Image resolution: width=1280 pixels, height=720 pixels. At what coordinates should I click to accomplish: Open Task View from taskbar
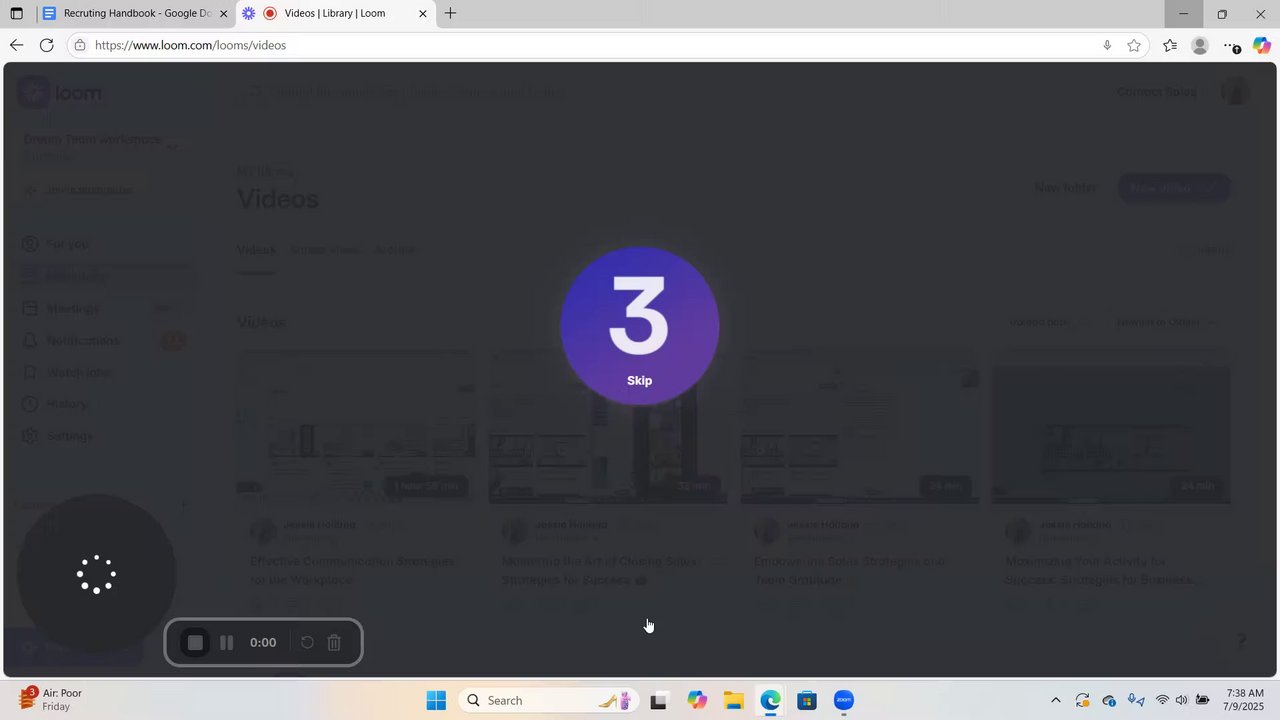coord(658,700)
